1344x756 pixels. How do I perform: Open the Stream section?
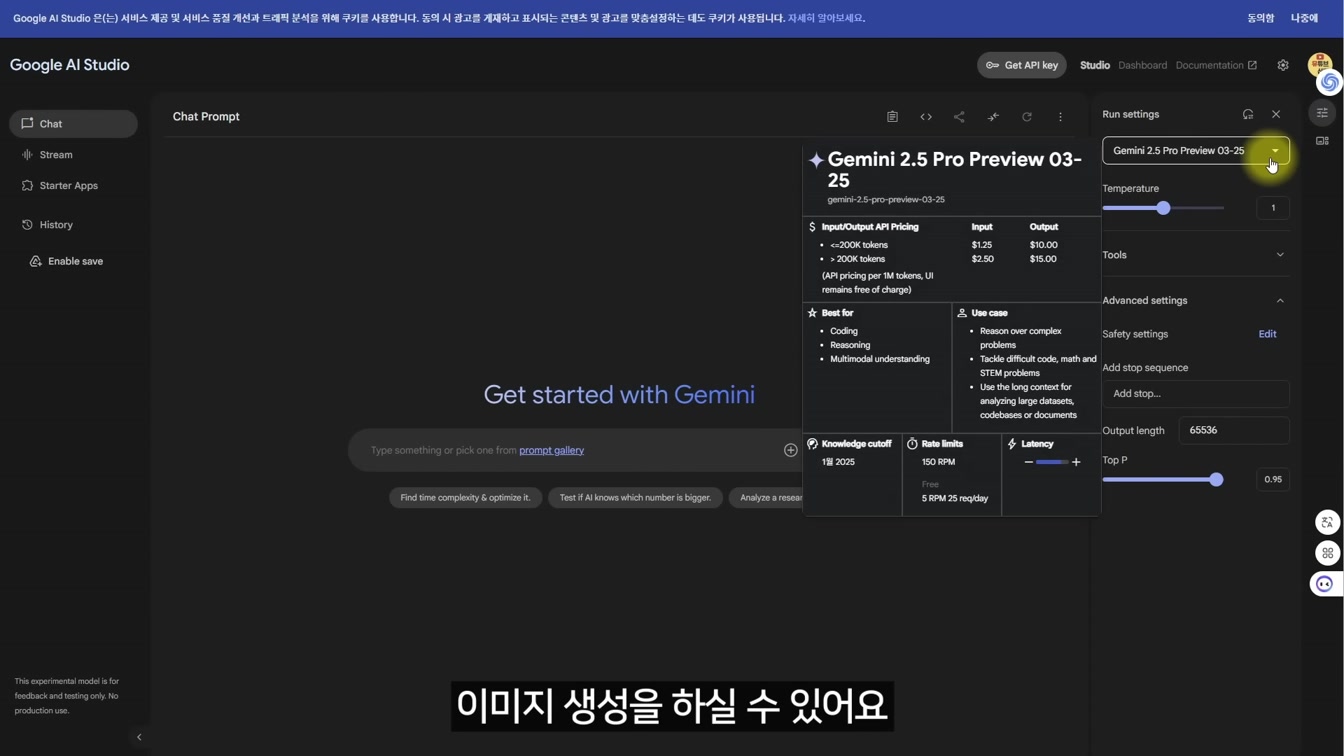73,155
